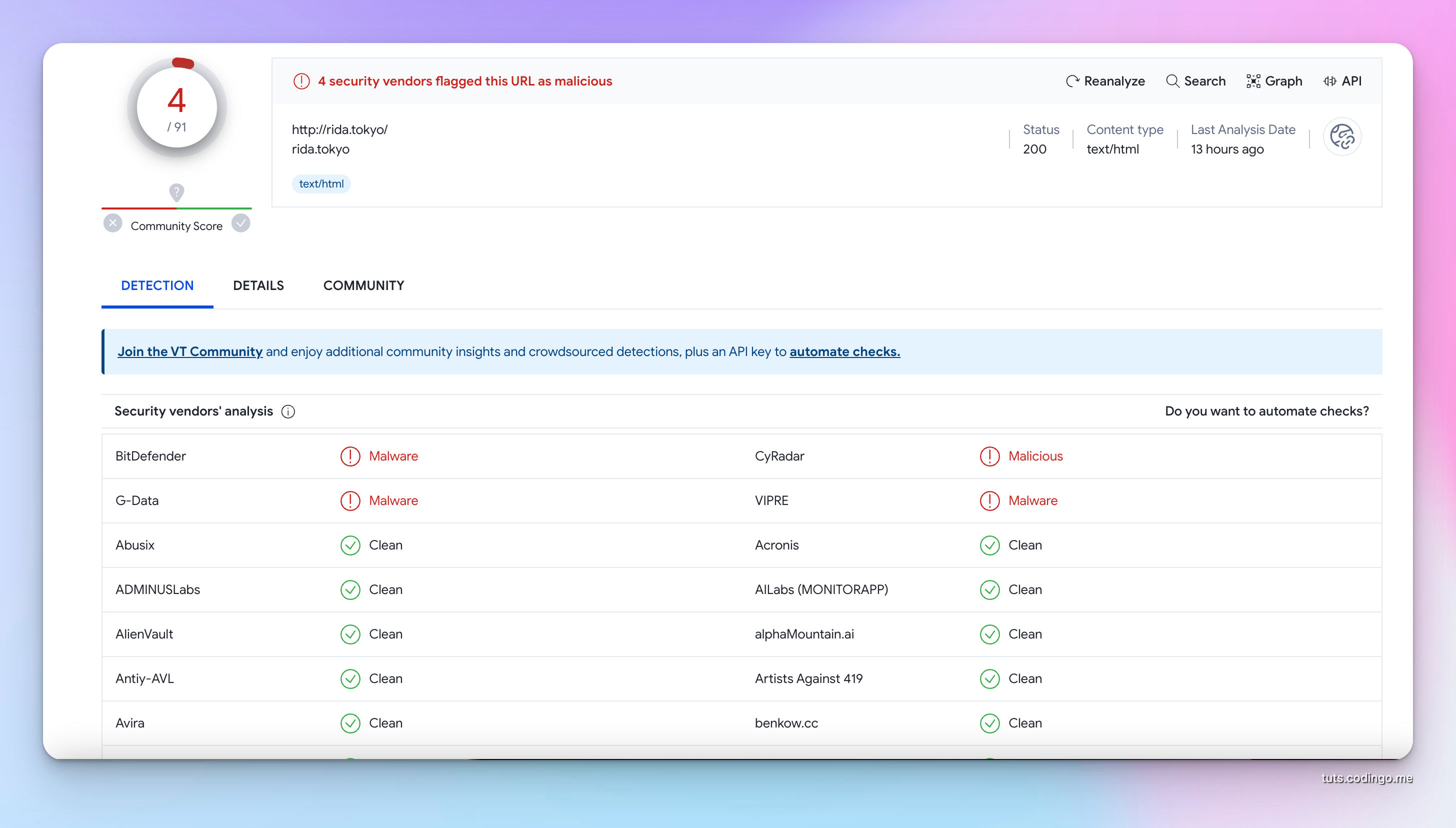The height and width of the screenshot is (828, 1456).
Task: Select the URL text http://rida.tokyo/
Action: 340,129
